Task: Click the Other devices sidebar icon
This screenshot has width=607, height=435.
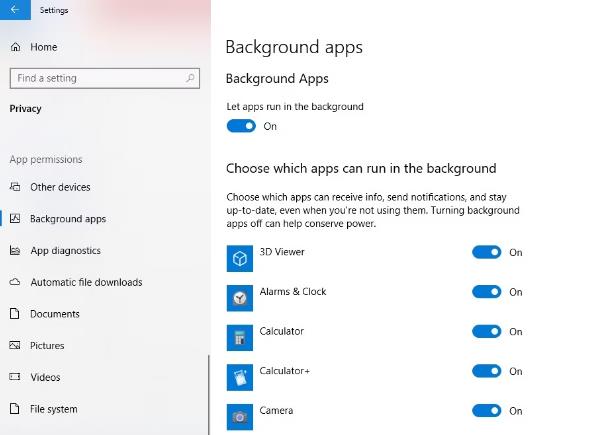Action: point(15,187)
